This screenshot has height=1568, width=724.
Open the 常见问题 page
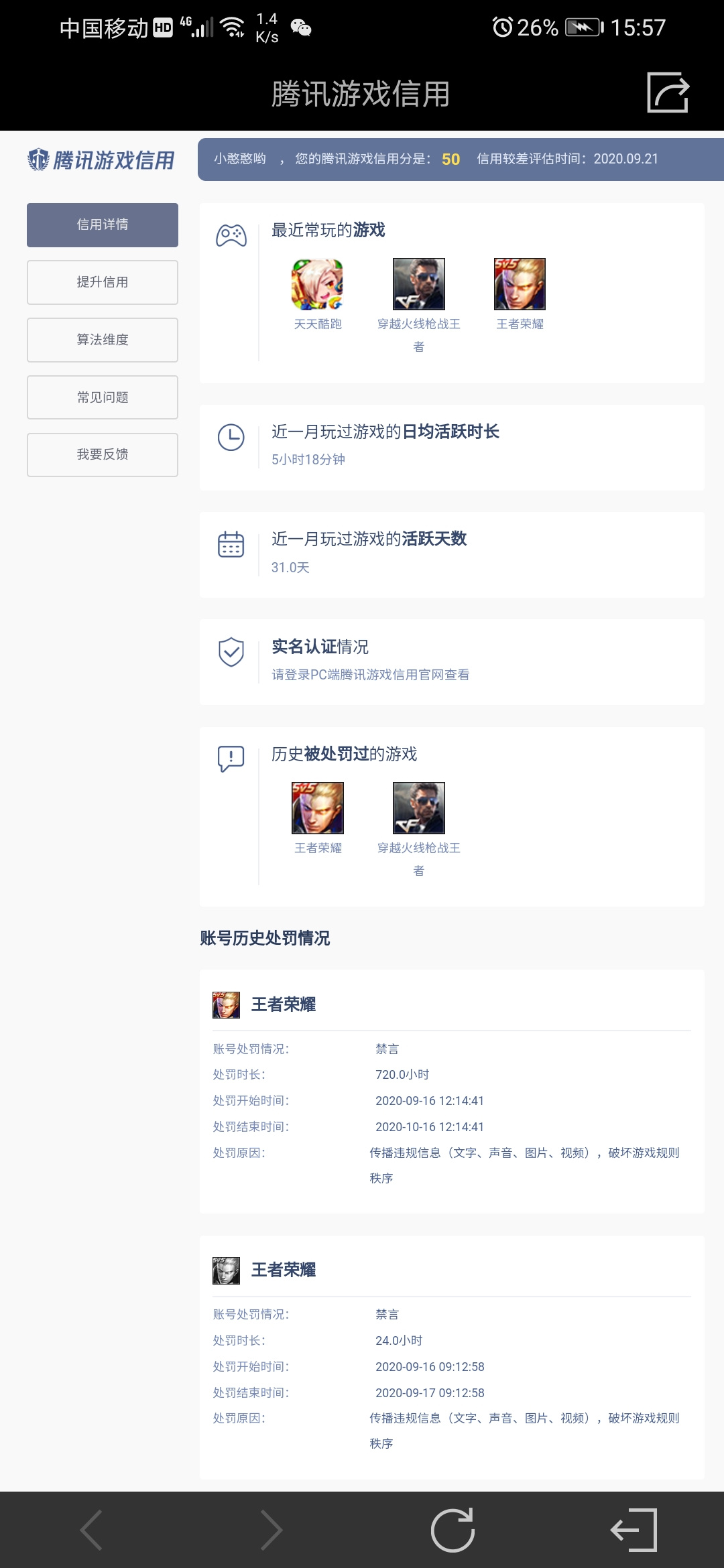tap(103, 397)
